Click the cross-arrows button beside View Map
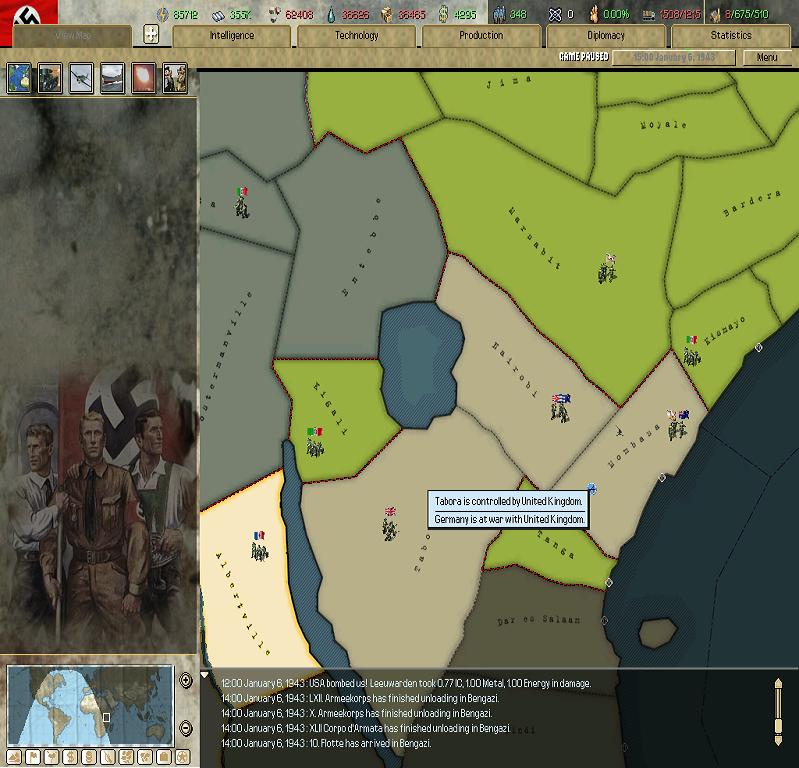Screen dimensions: 799x768 tap(151, 35)
